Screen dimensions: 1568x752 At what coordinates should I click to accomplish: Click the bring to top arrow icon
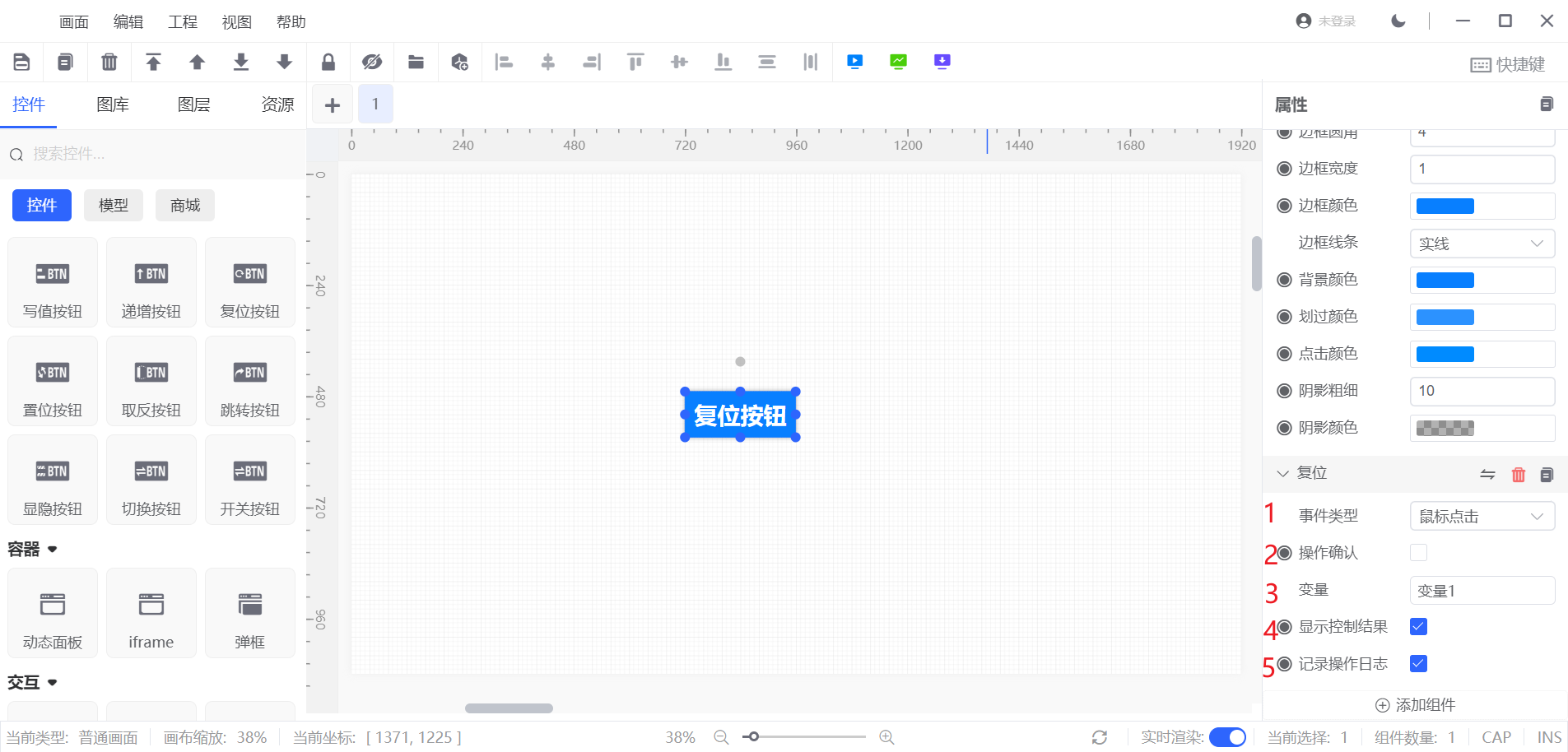tap(153, 62)
